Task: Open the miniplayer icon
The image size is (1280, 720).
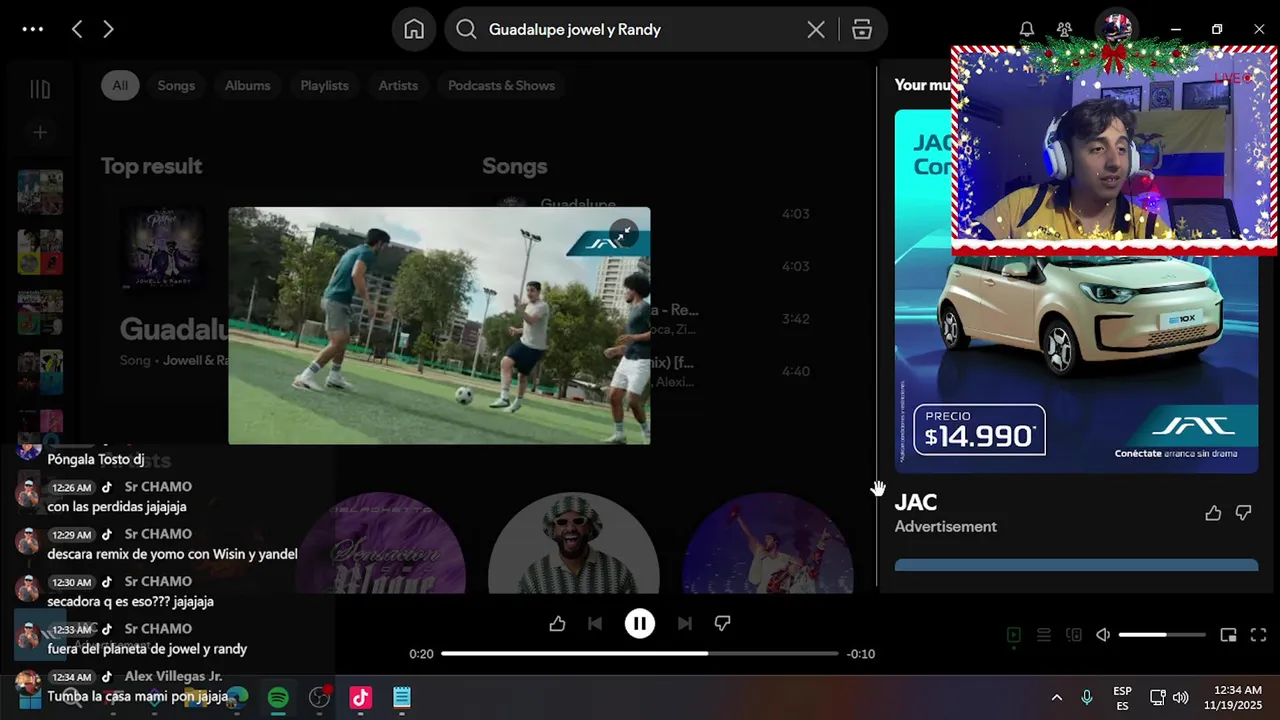Action: [x=1228, y=635]
